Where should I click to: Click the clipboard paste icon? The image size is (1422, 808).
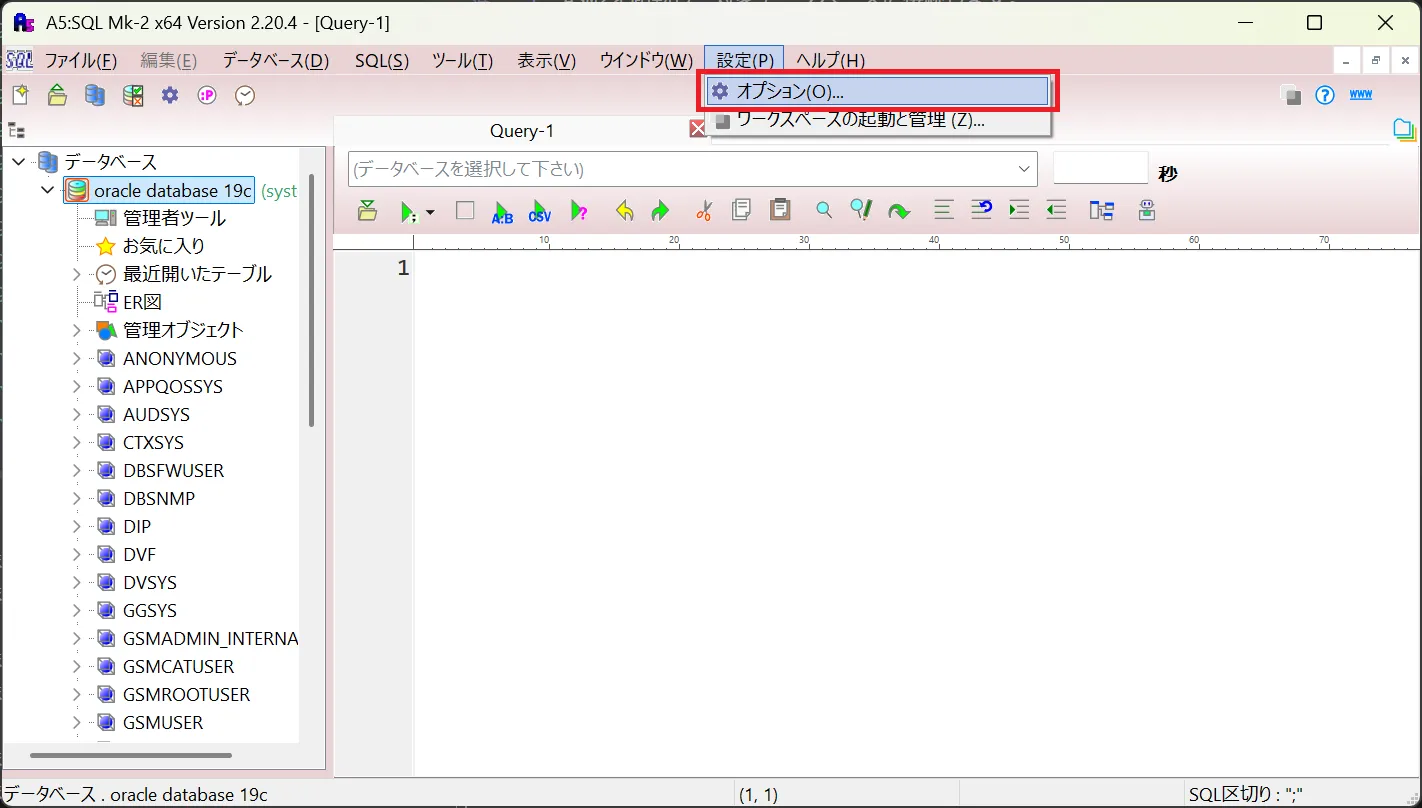(x=780, y=211)
